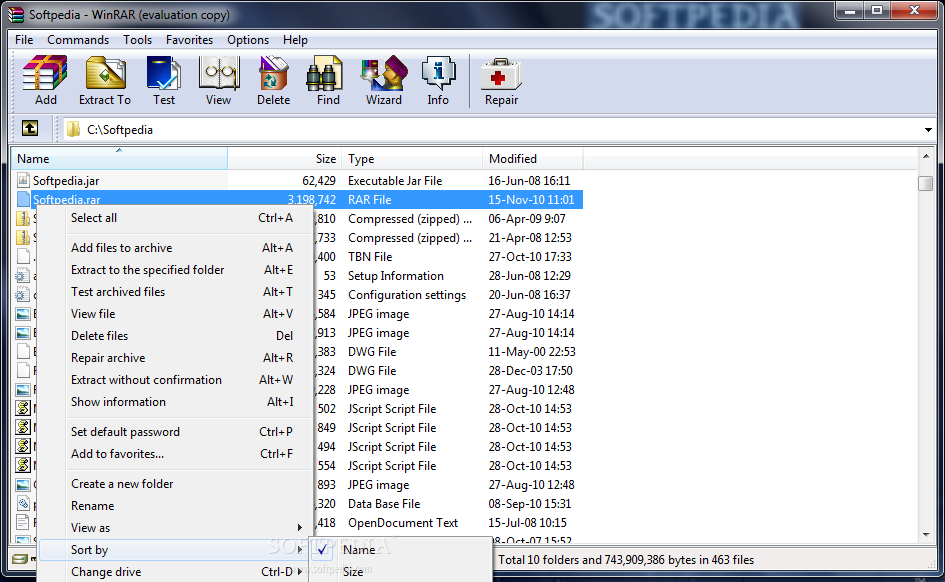Open the Tools menu
The height and width of the screenshot is (582, 945).
pyautogui.click(x=137, y=40)
